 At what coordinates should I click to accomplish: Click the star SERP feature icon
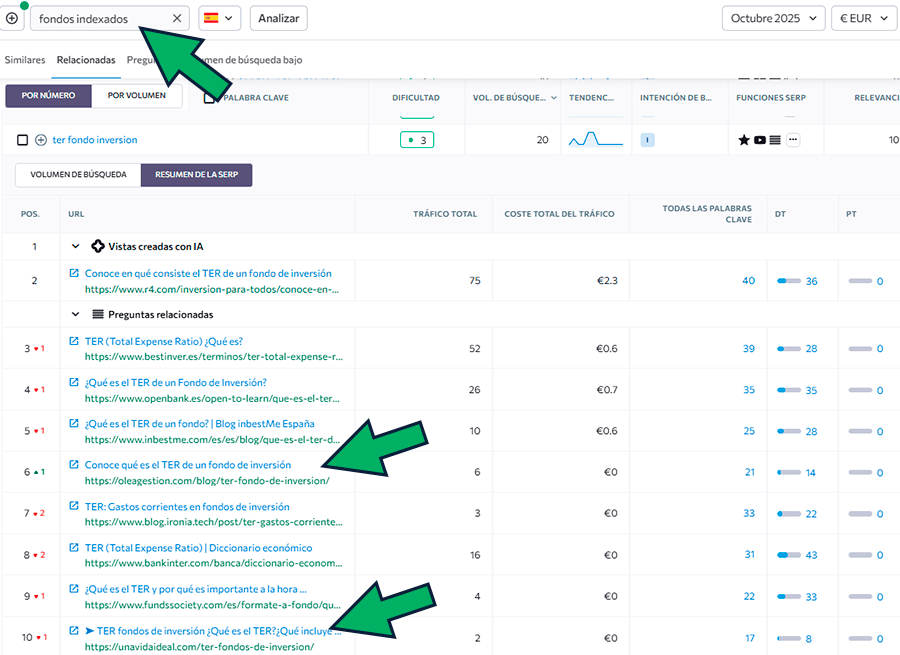click(743, 140)
